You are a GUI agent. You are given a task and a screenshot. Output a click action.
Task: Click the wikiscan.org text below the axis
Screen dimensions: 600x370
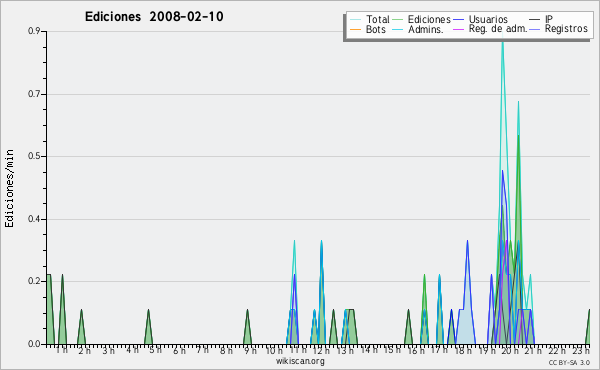300,361
